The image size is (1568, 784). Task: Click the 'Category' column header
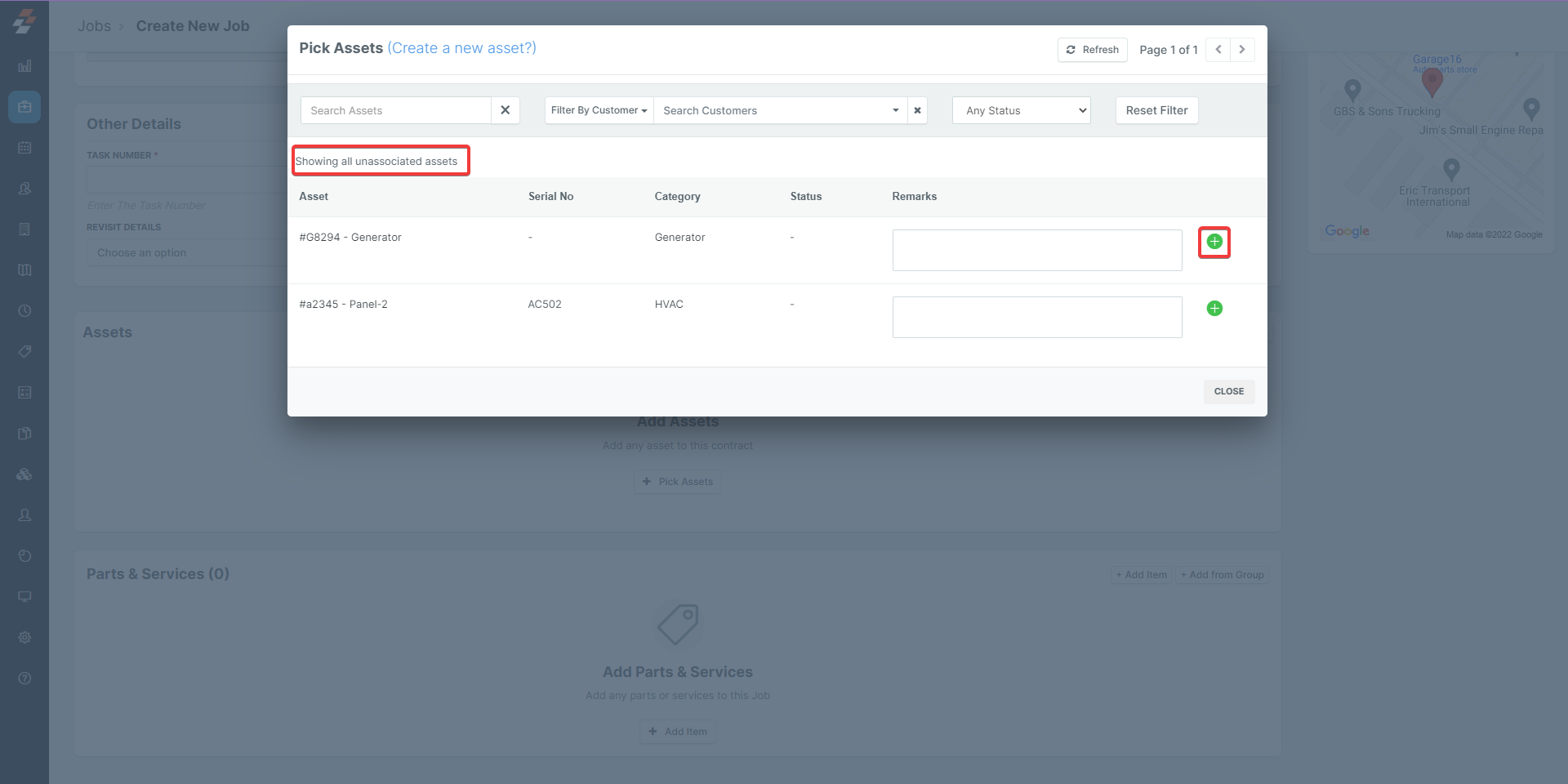pyautogui.click(x=677, y=197)
